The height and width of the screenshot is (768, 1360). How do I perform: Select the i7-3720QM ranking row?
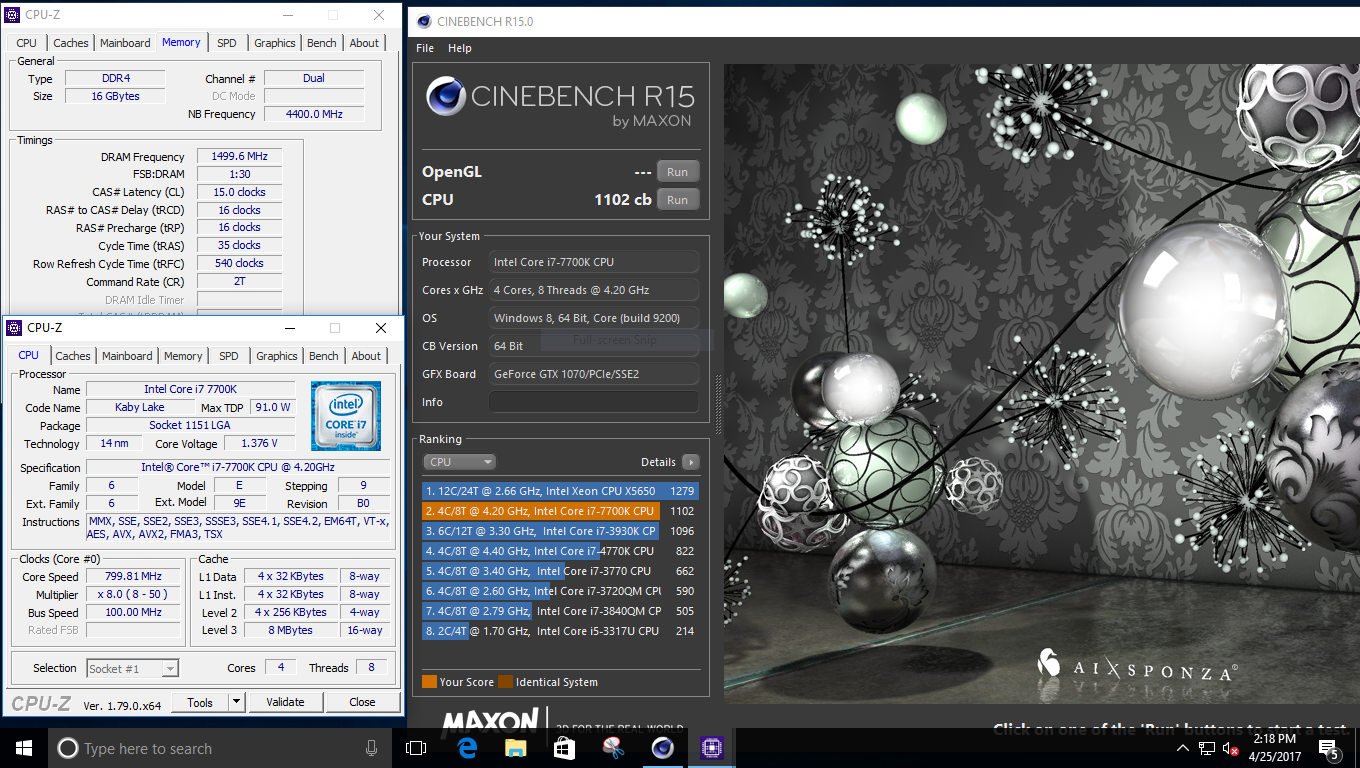coord(560,591)
